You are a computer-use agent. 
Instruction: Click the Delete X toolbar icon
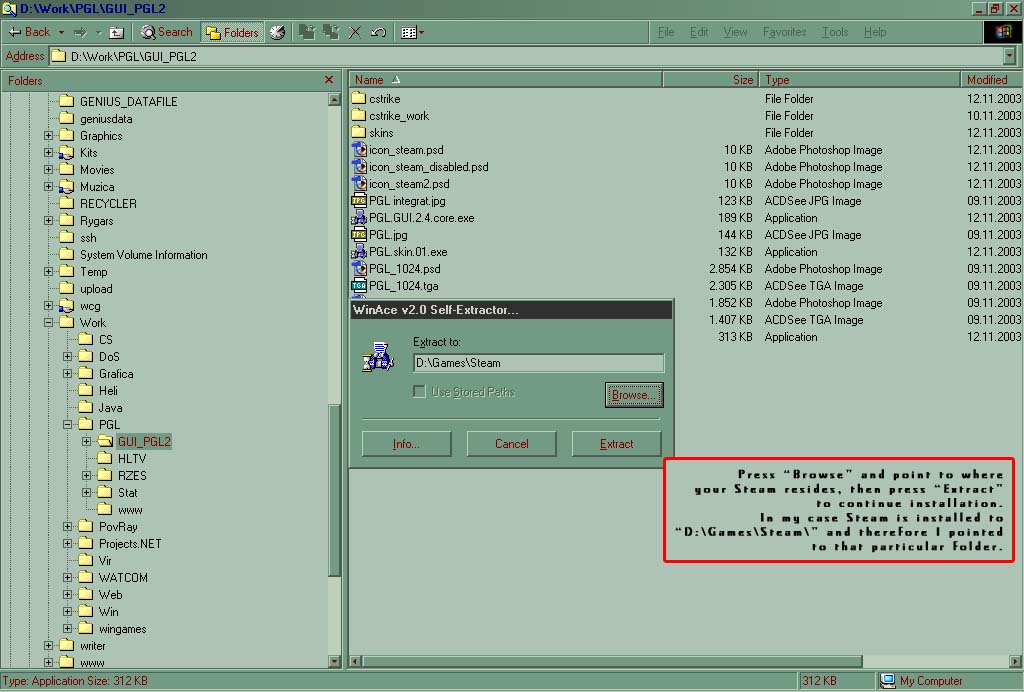(355, 32)
